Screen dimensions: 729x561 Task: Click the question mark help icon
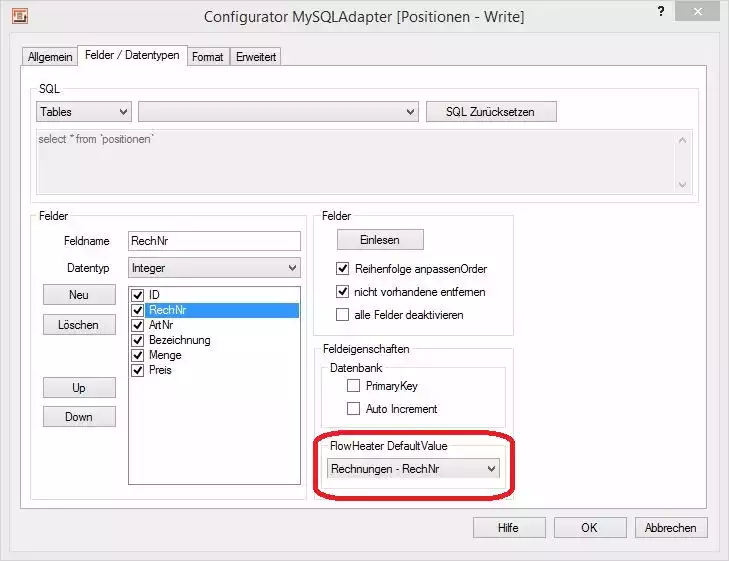tap(661, 11)
